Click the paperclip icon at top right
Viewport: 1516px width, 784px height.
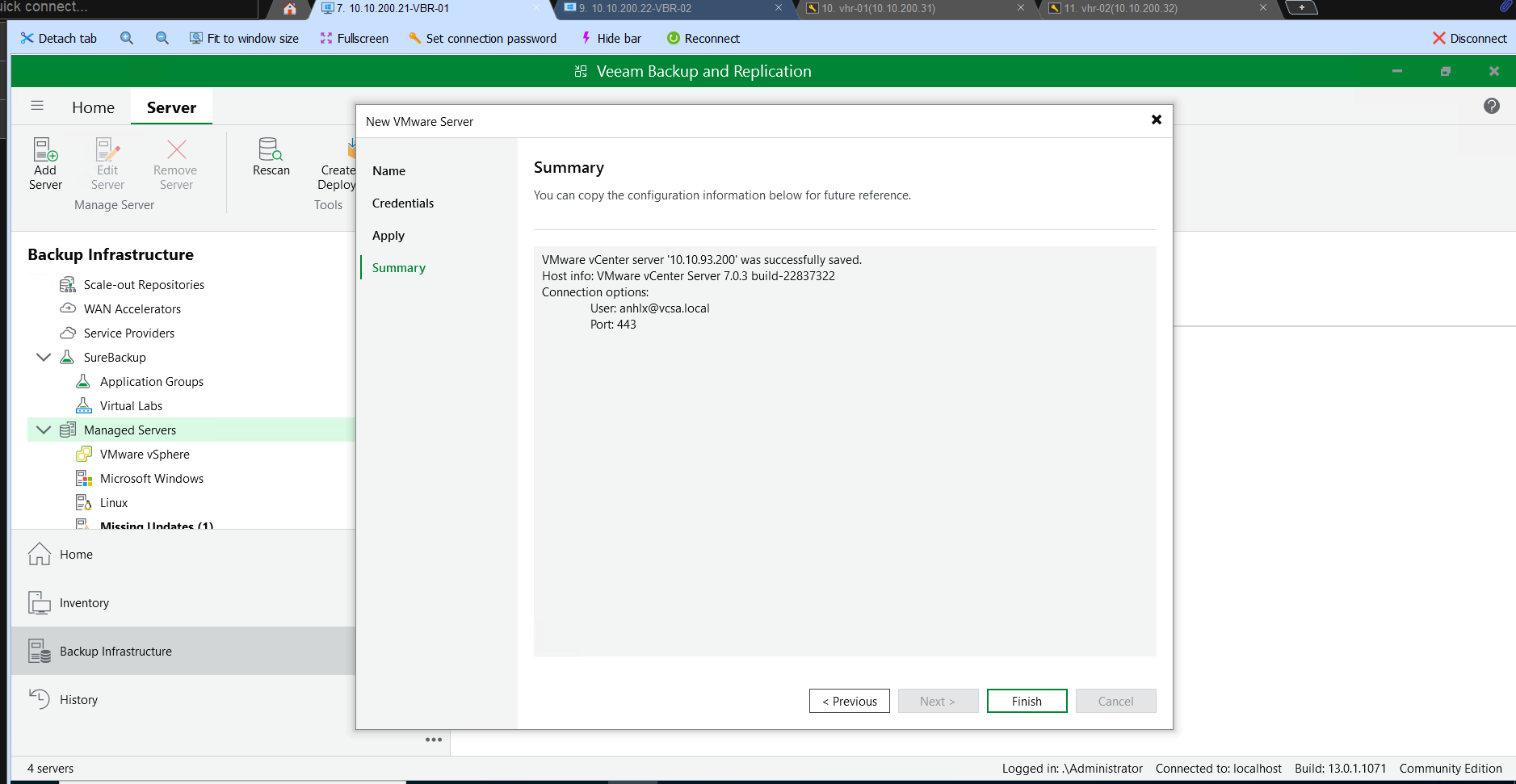tap(1506, 6)
